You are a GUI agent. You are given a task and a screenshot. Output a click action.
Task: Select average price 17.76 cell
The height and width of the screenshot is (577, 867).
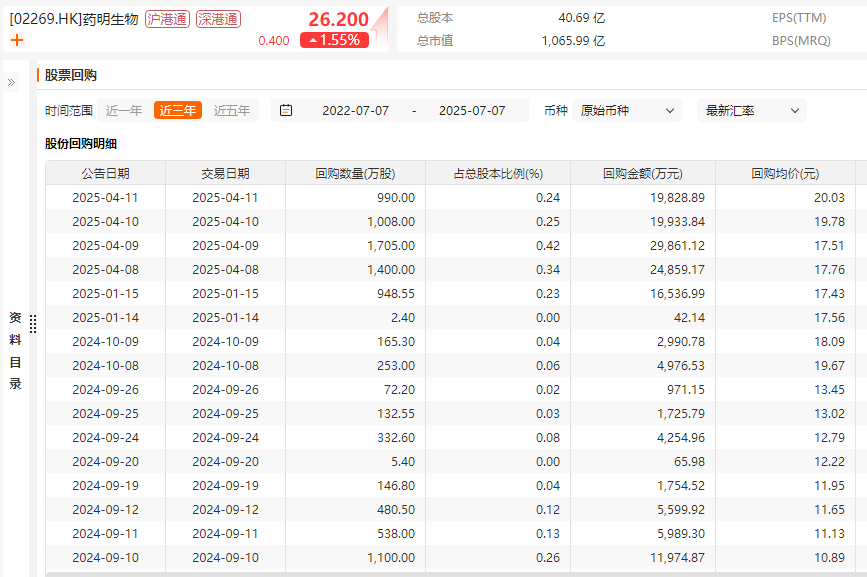point(785,270)
